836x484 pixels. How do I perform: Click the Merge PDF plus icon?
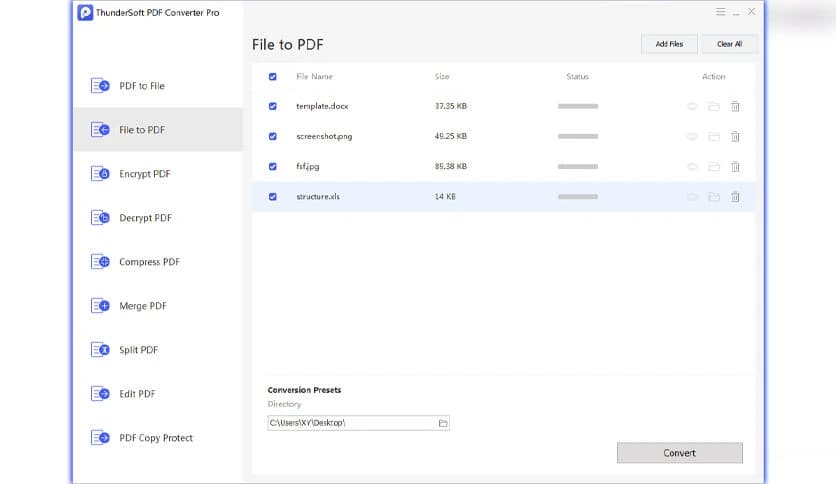pos(100,305)
